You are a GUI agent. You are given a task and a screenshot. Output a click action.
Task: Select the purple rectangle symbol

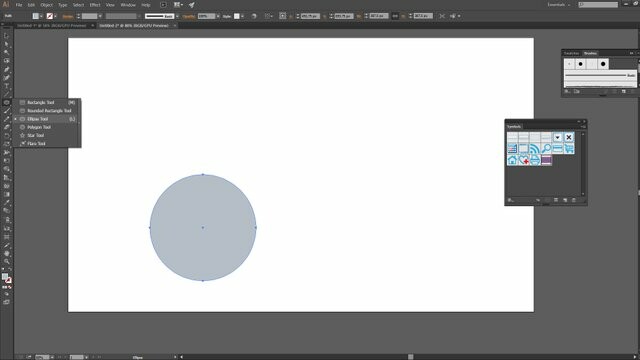click(546, 160)
